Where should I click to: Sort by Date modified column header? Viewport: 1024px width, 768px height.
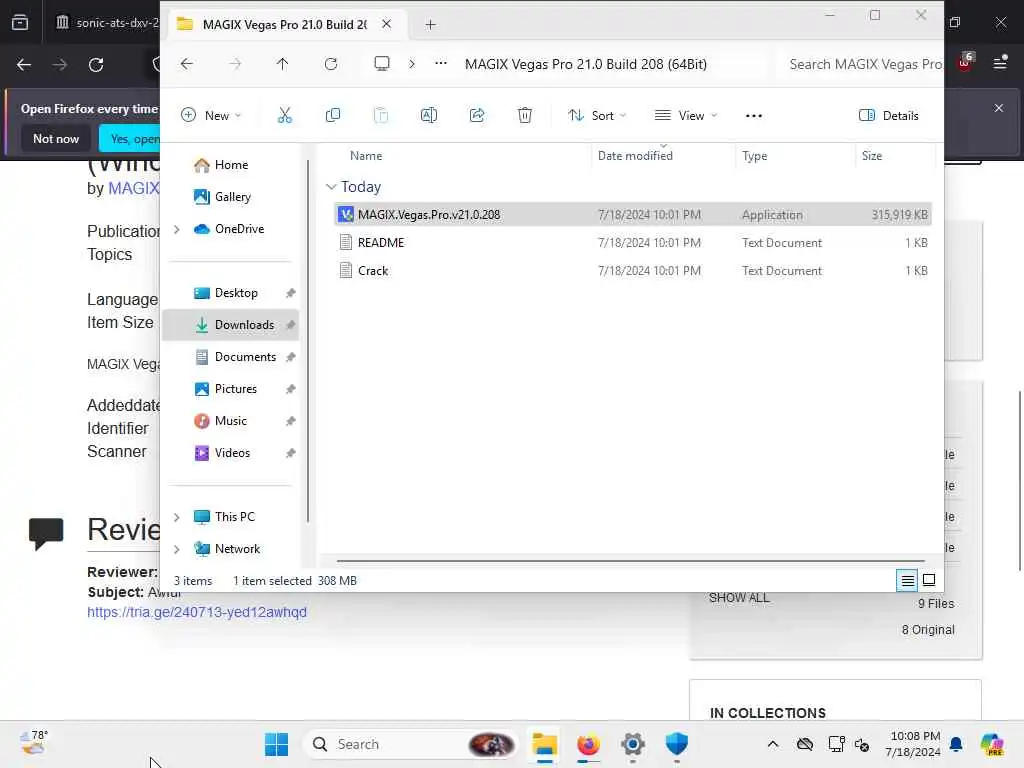tap(635, 156)
